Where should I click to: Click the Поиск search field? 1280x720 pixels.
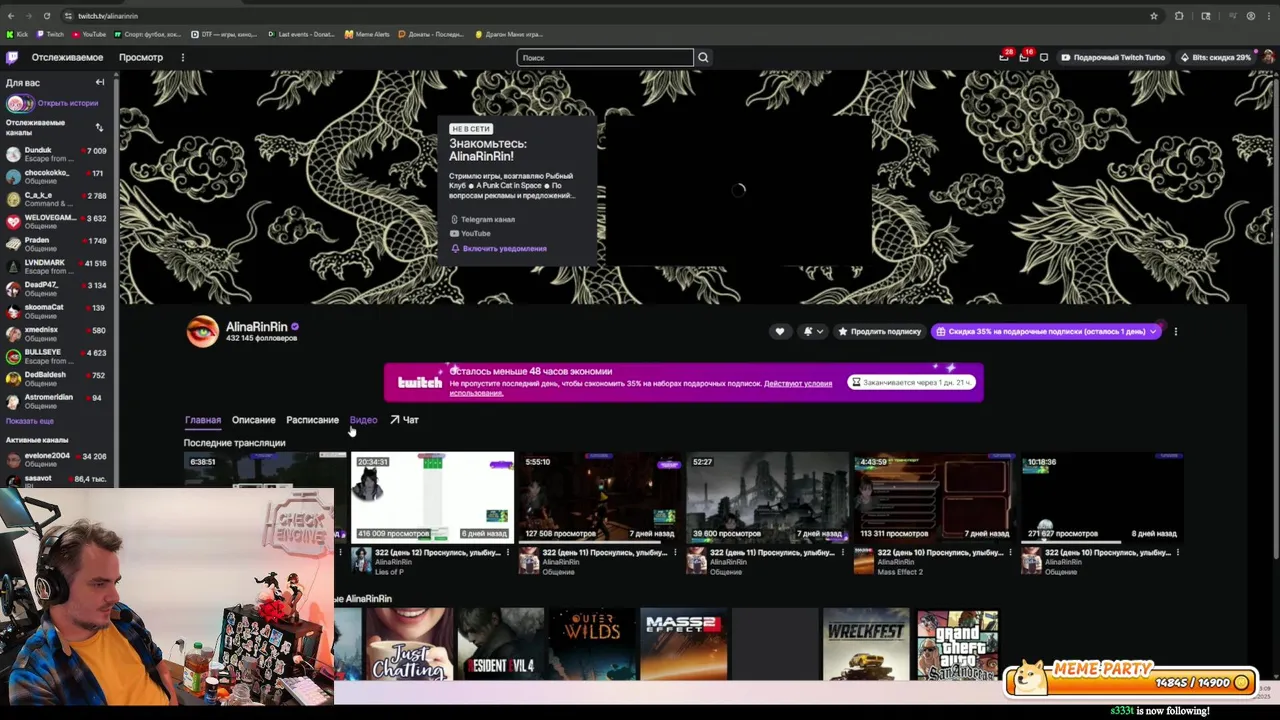tap(605, 57)
